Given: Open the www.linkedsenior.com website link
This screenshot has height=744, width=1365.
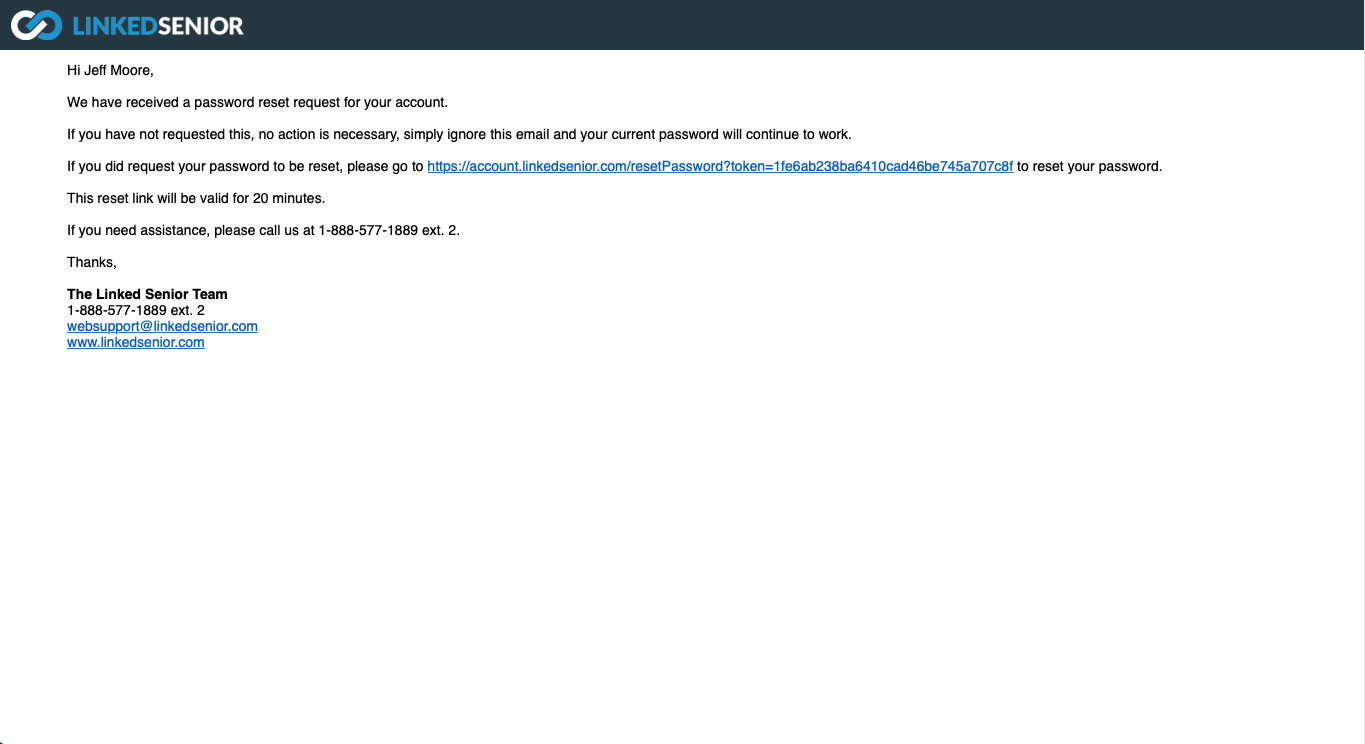Looking at the screenshot, I should pos(135,342).
